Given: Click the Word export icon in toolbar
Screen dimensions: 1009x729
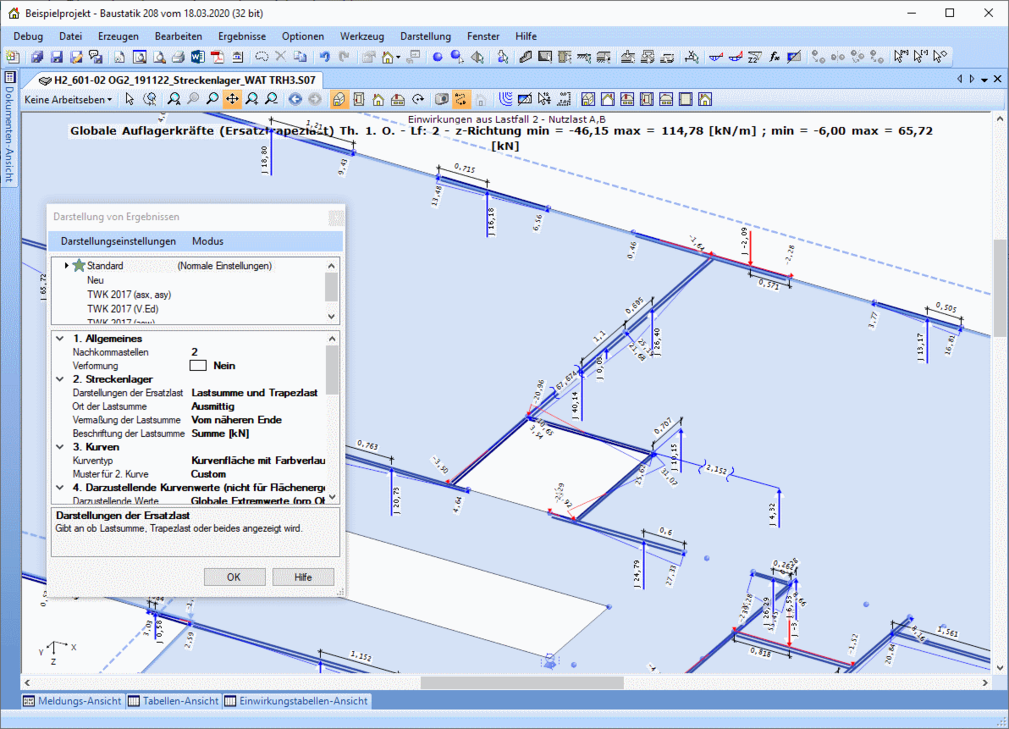Looking at the screenshot, I should click(197, 57).
